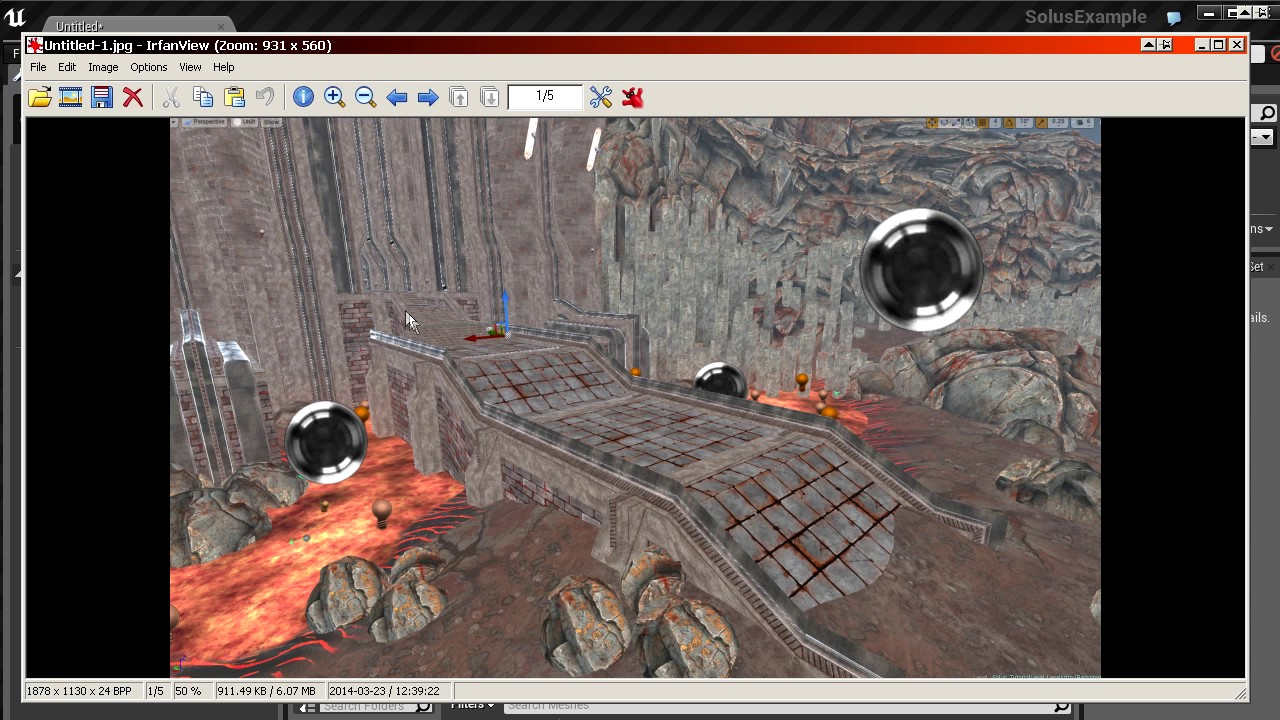Delete the file with the red X icon

[x=133, y=97]
